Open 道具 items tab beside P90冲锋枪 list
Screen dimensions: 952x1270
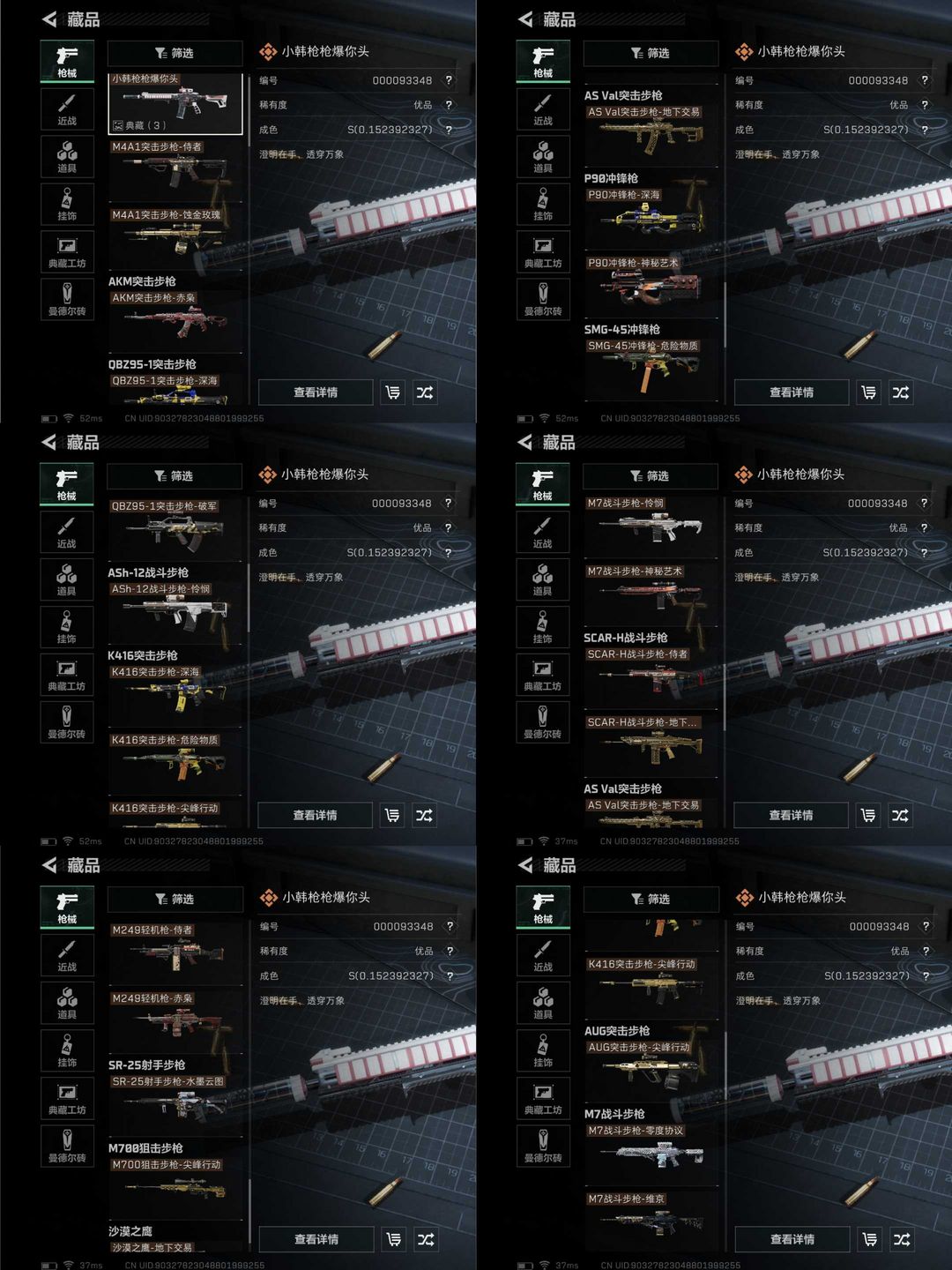click(x=543, y=157)
